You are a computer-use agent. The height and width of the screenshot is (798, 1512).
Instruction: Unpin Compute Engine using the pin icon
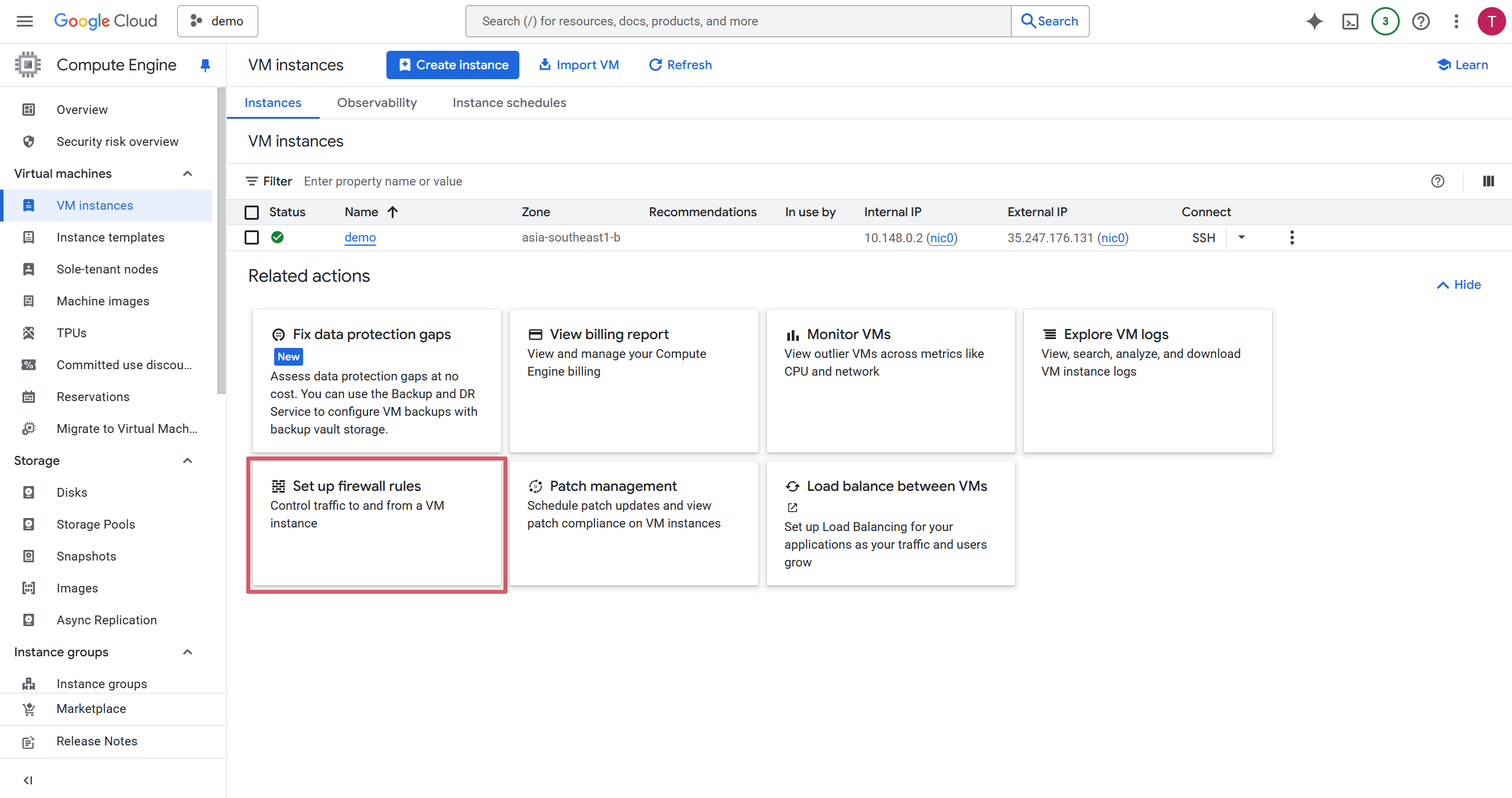pyautogui.click(x=205, y=65)
